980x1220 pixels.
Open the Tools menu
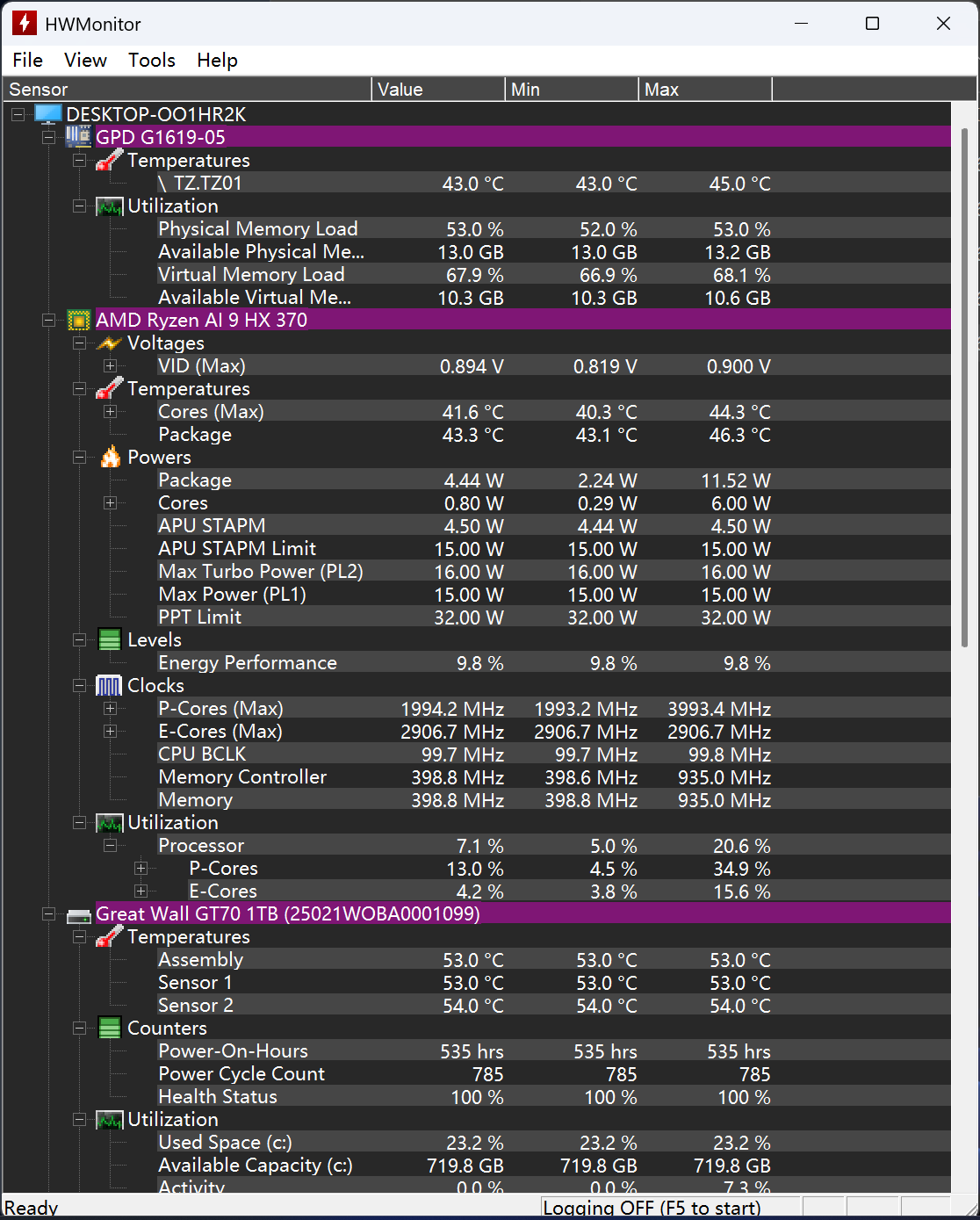pos(152,60)
